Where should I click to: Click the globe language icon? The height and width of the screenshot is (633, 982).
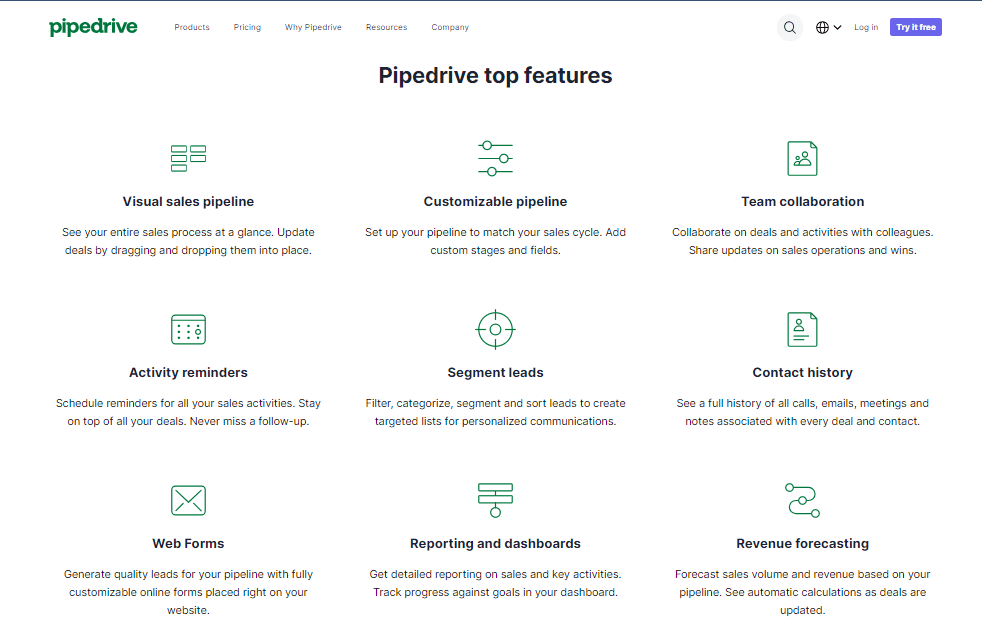[822, 28]
